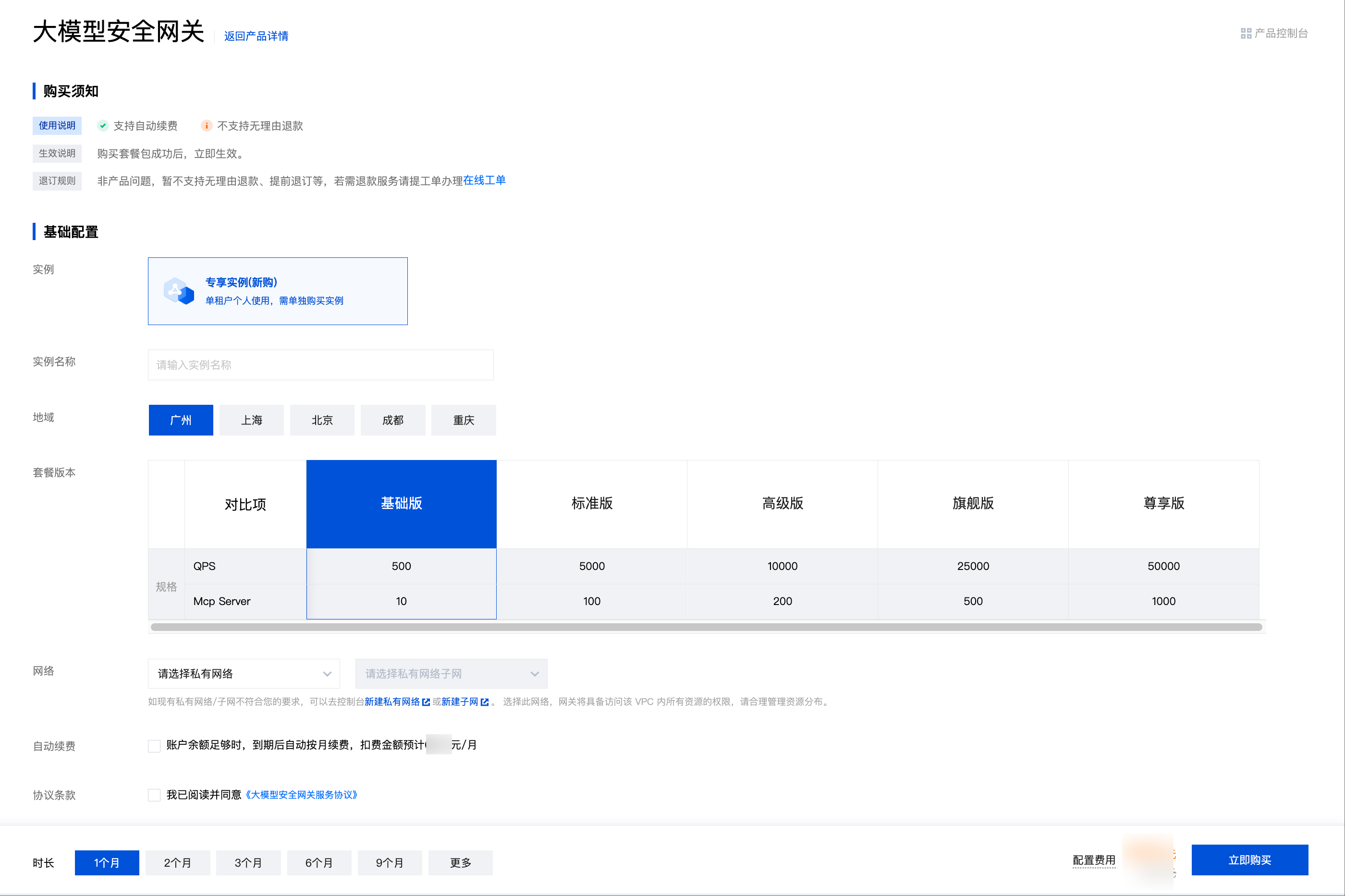This screenshot has height=896, width=1345.
Task: Choose the 高级版 plan column
Action: (x=783, y=504)
